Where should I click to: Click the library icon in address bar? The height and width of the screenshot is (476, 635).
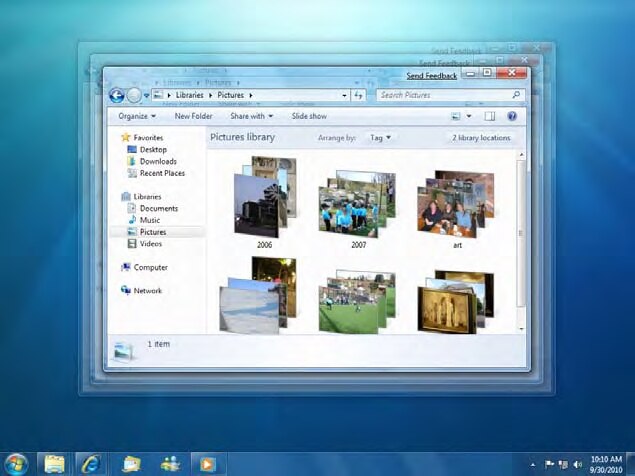click(x=158, y=95)
